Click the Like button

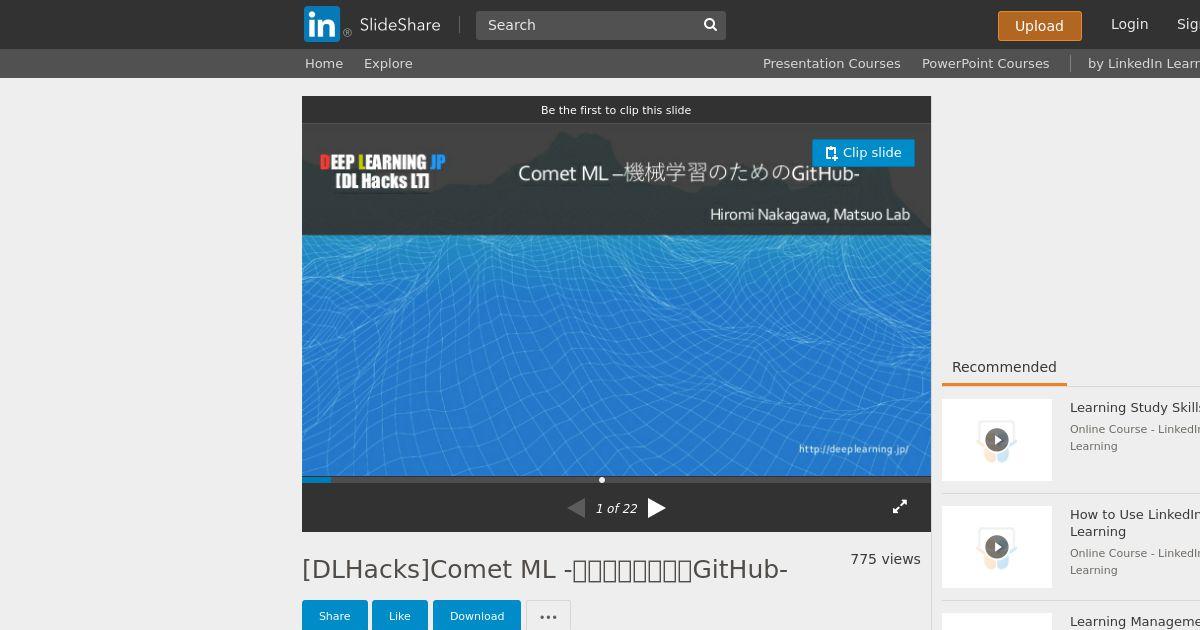pyautogui.click(x=400, y=616)
